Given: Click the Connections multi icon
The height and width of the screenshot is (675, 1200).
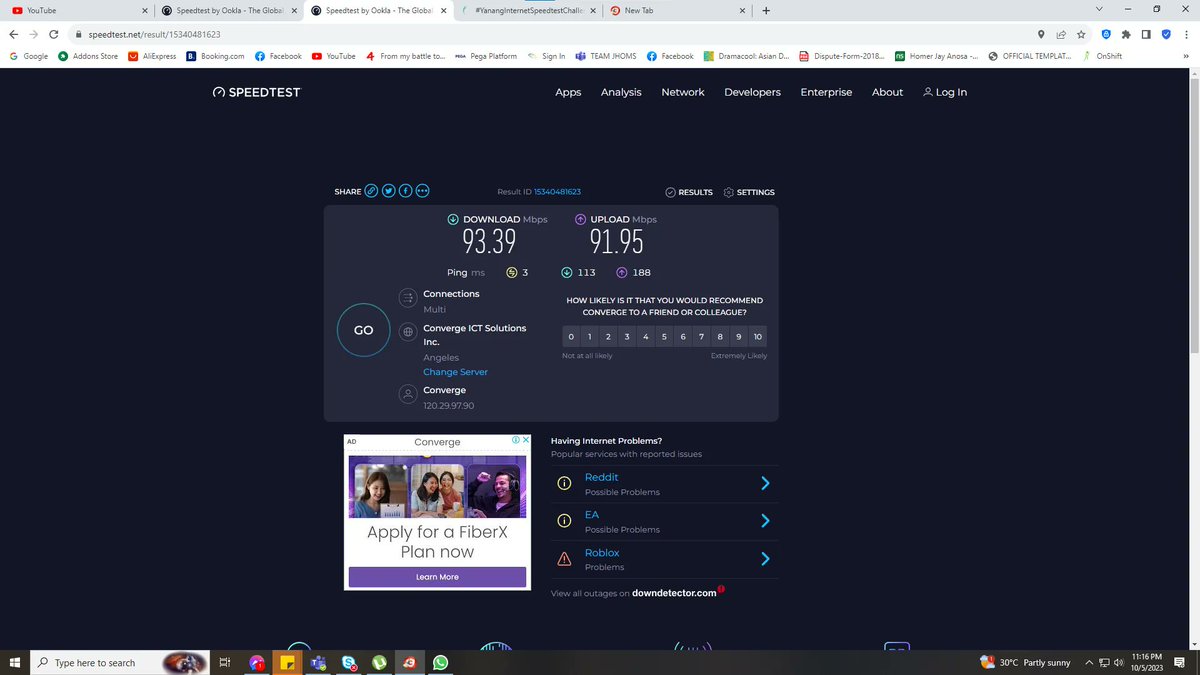Looking at the screenshot, I should (x=407, y=298).
